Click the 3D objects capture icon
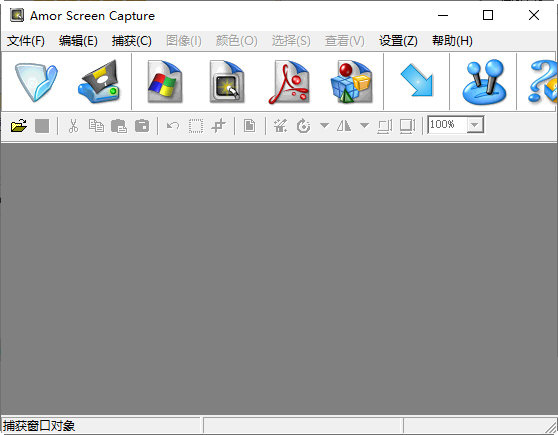The height and width of the screenshot is (435, 558). [351, 82]
